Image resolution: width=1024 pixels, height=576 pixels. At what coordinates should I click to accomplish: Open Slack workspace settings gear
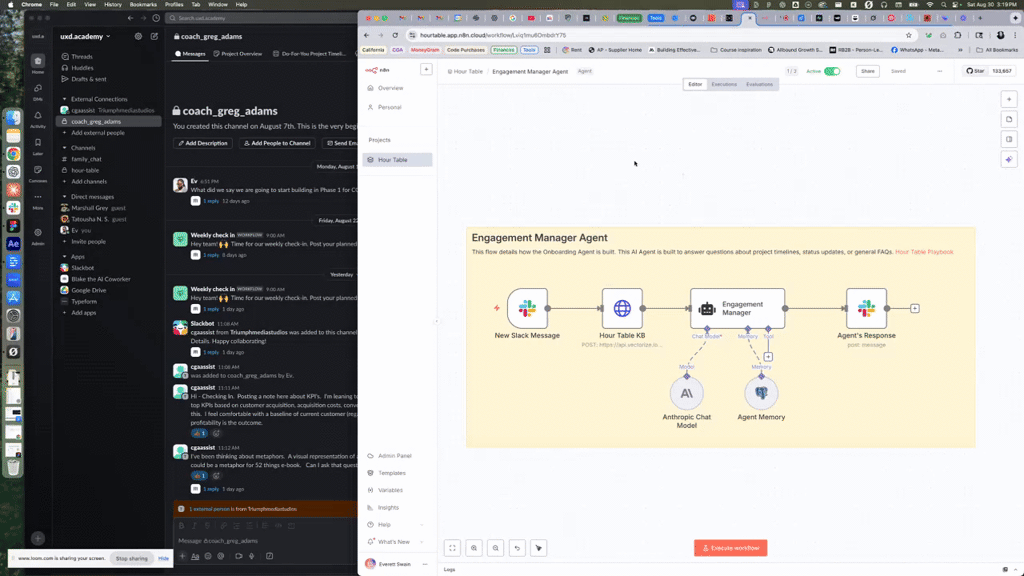(x=138, y=37)
